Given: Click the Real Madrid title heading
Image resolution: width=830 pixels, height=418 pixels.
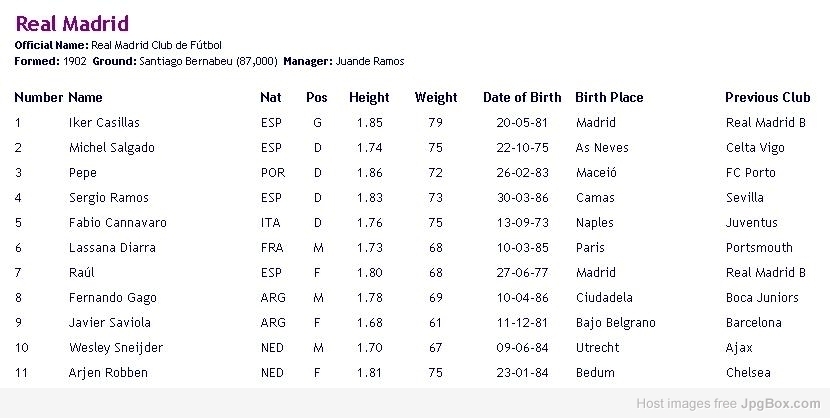Looking at the screenshot, I should point(73,24).
